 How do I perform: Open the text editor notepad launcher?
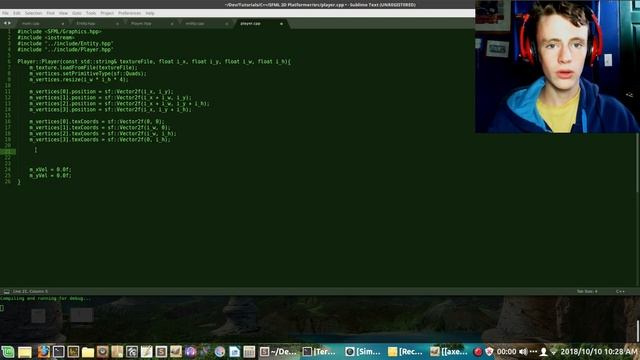[x=147, y=351]
